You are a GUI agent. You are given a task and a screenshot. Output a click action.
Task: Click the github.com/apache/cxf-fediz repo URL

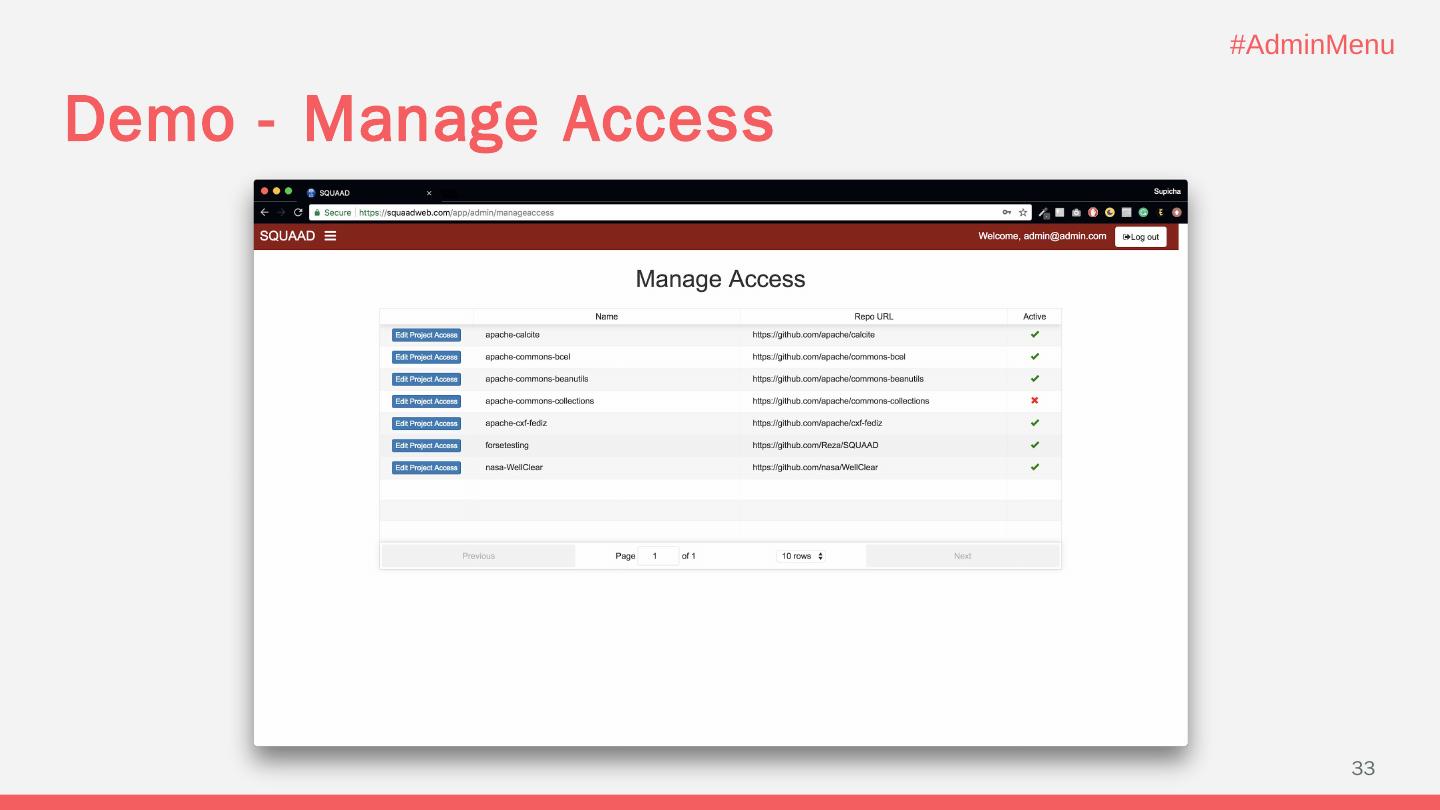point(817,423)
